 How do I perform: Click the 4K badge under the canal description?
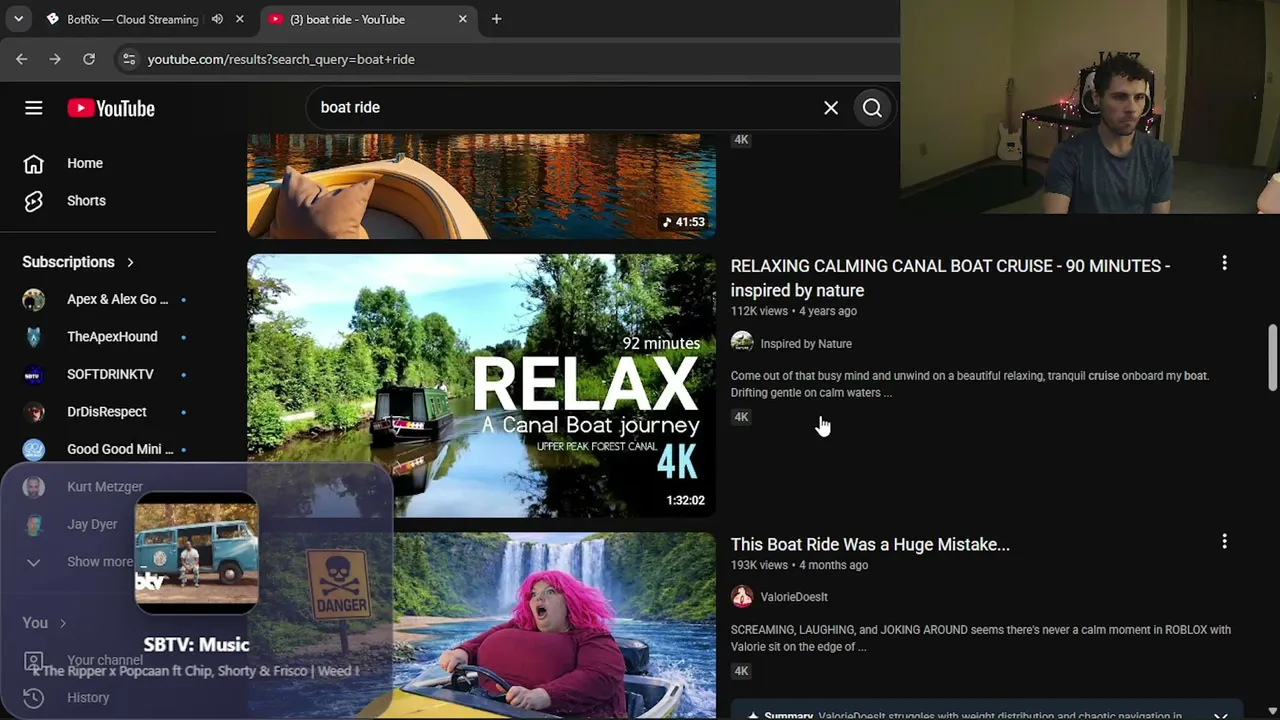[741, 417]
